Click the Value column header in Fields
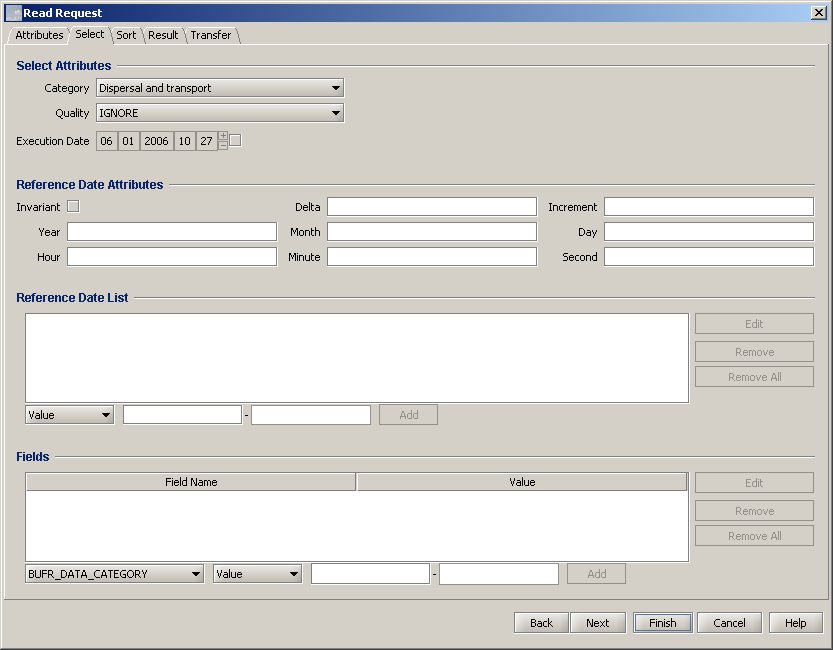This screenshot has width=833, height=650. point(522,482)
